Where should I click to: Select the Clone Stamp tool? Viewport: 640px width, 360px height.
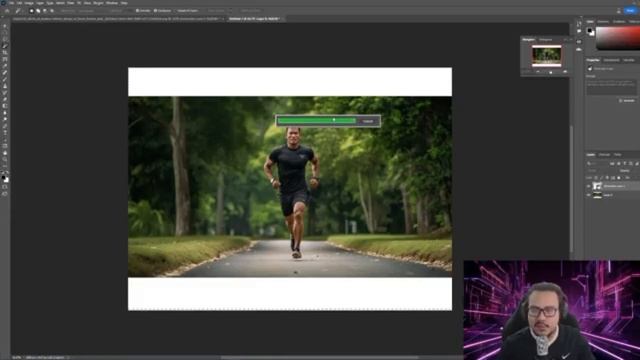pos(5,86)
